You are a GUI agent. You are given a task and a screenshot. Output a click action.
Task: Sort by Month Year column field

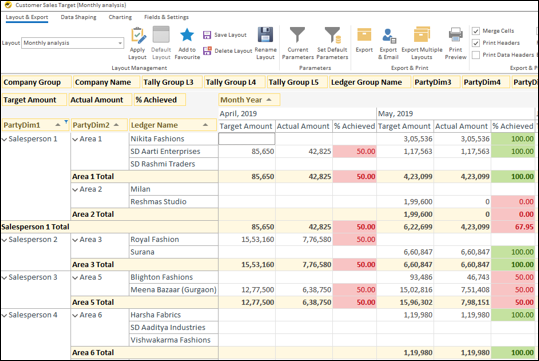(x=249, y=100)
